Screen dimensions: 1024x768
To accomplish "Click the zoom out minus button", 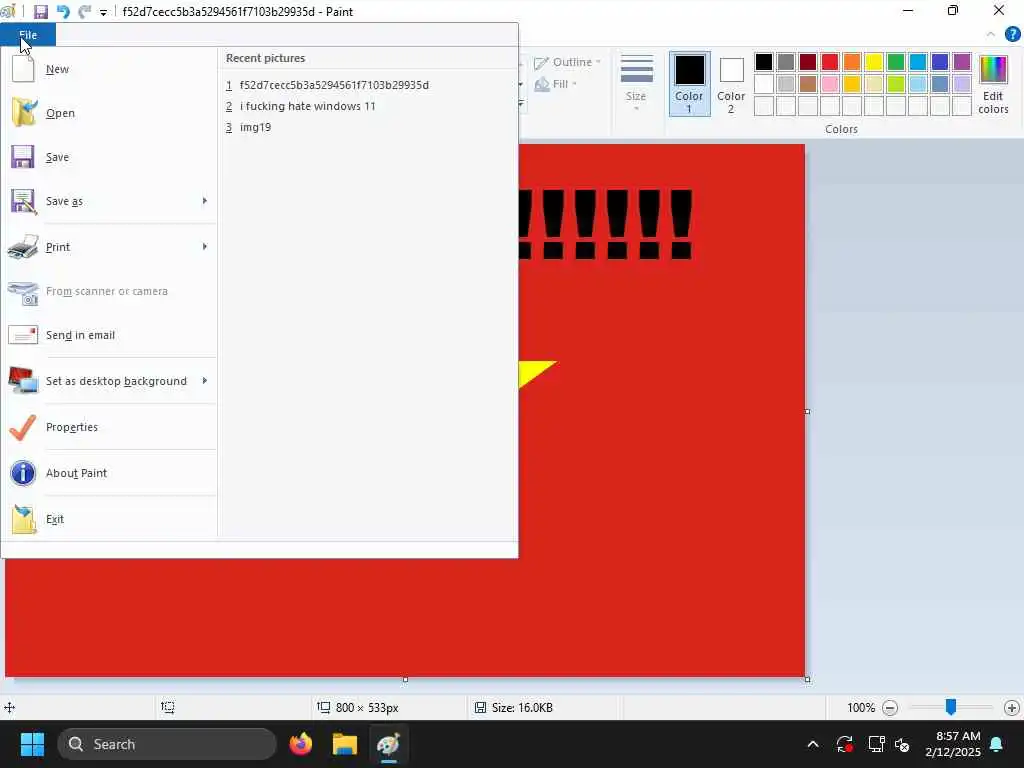I will click(889, 707).
